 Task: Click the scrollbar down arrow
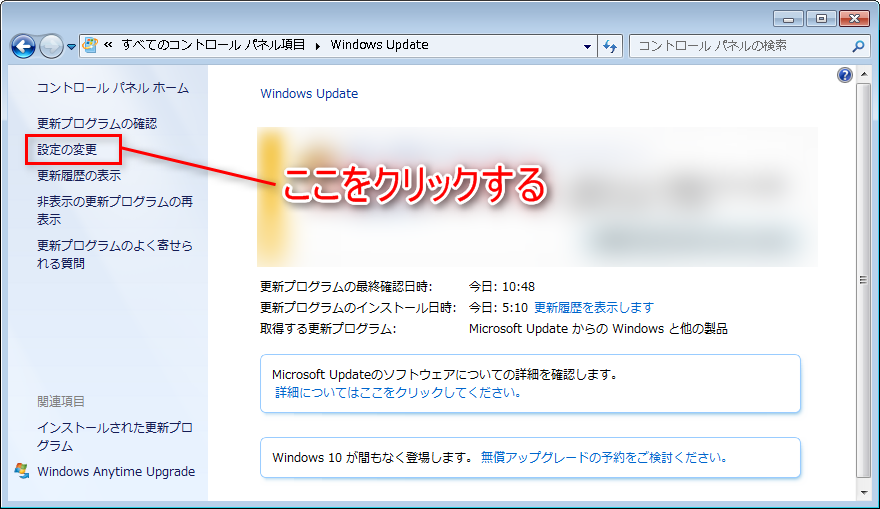point(864,493)
